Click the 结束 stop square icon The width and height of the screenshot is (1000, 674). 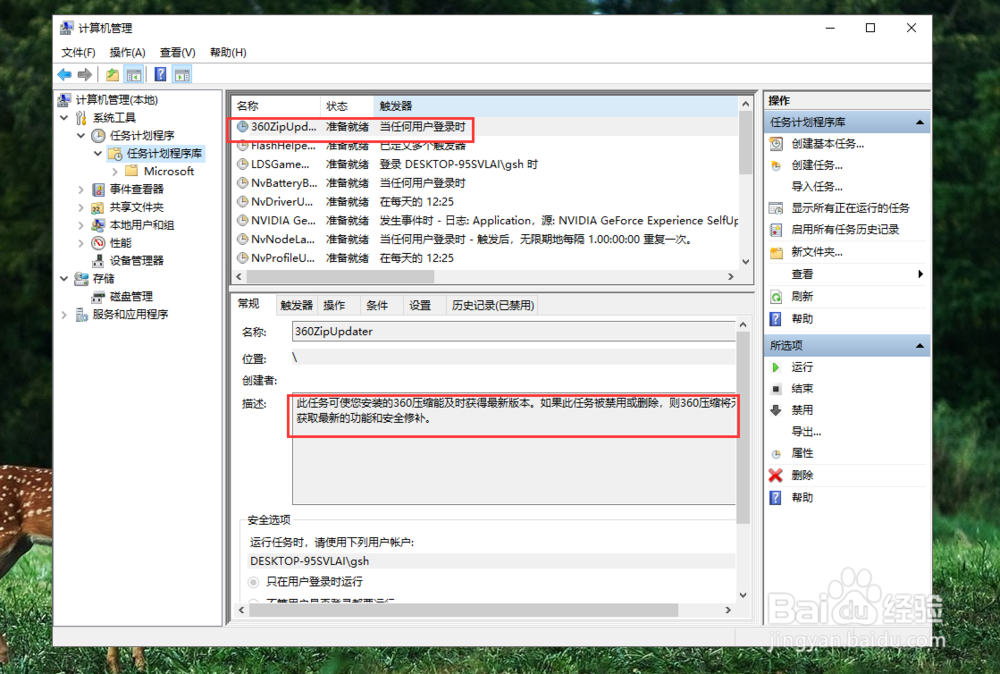click(x=776, y=389)
